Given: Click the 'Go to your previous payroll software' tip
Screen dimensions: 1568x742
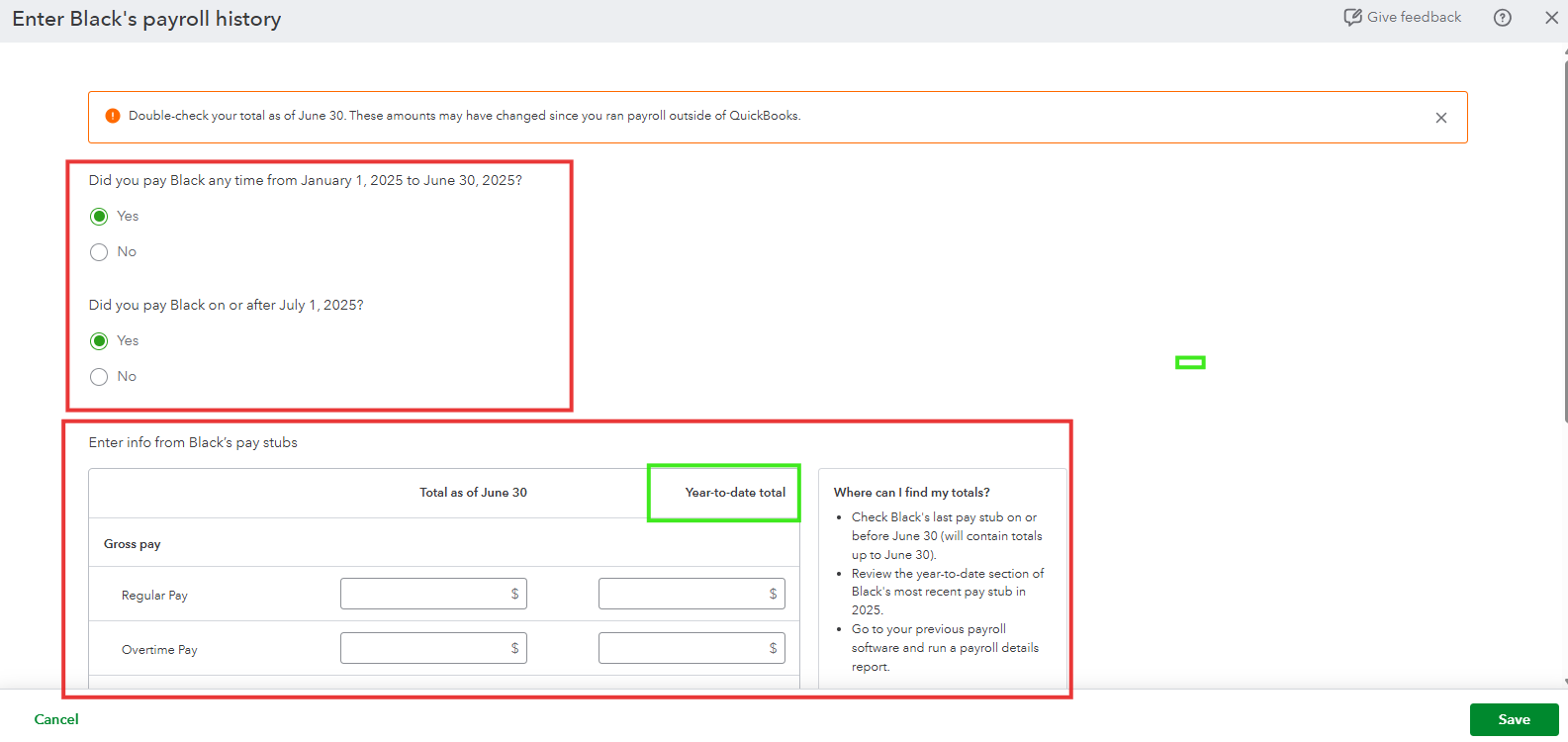Looking at the screenshot, I should [945, 648].
